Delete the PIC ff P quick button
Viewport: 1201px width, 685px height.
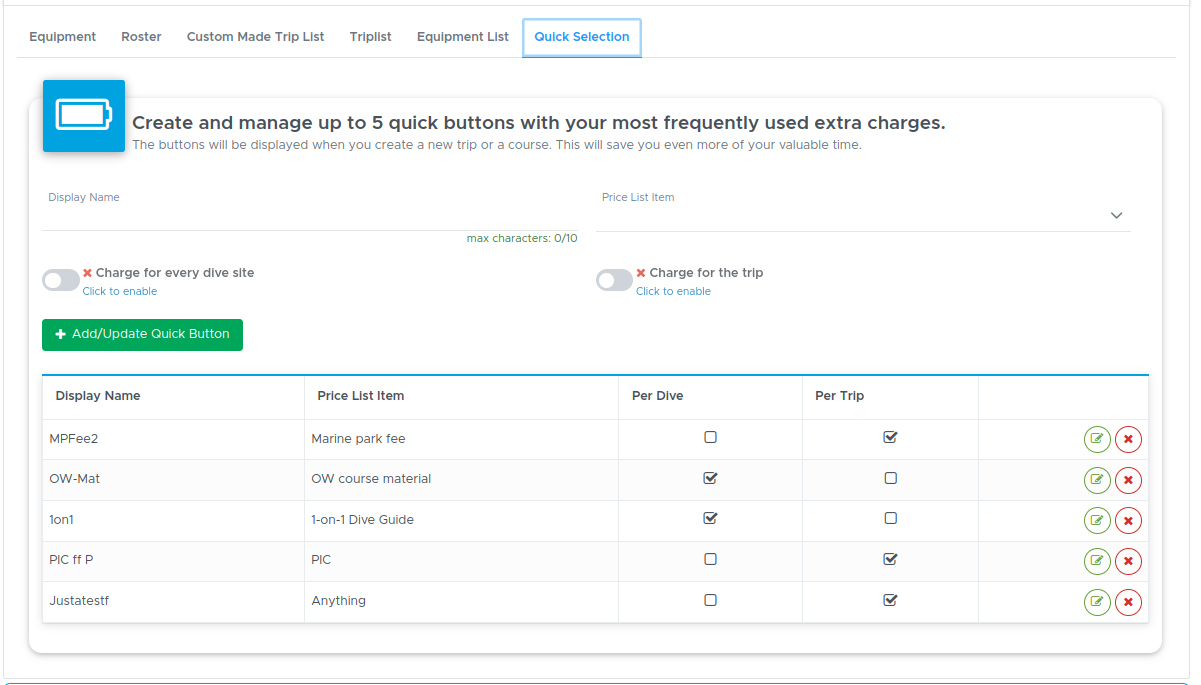tap(1128, 562)
